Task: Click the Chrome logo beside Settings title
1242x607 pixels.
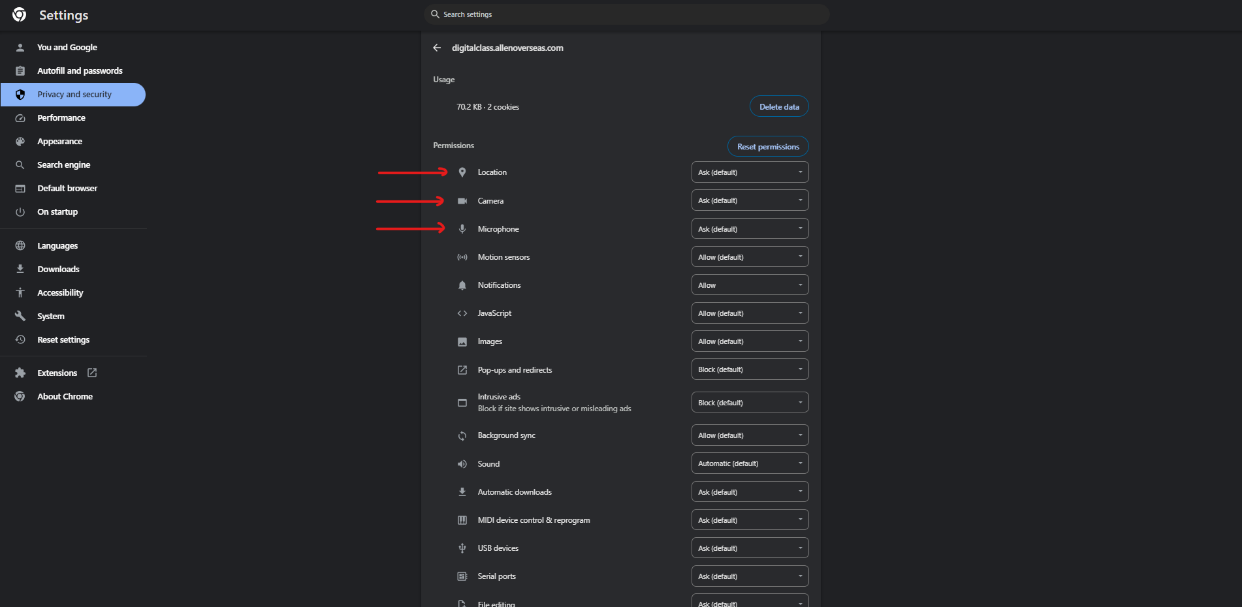Action: tap(19, 15)
